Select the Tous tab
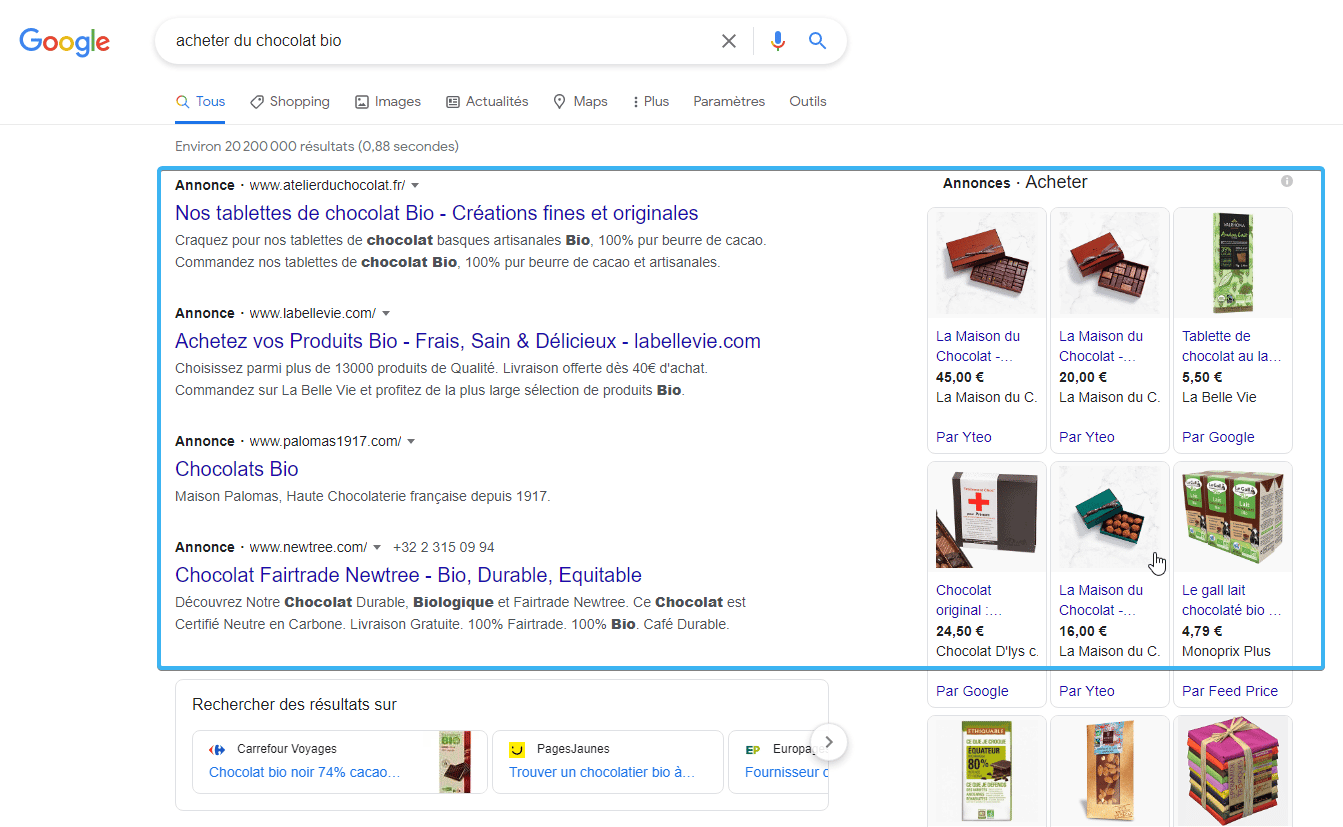The height and width of the screenshot is (827, 1343). click(x=200, y=101)
